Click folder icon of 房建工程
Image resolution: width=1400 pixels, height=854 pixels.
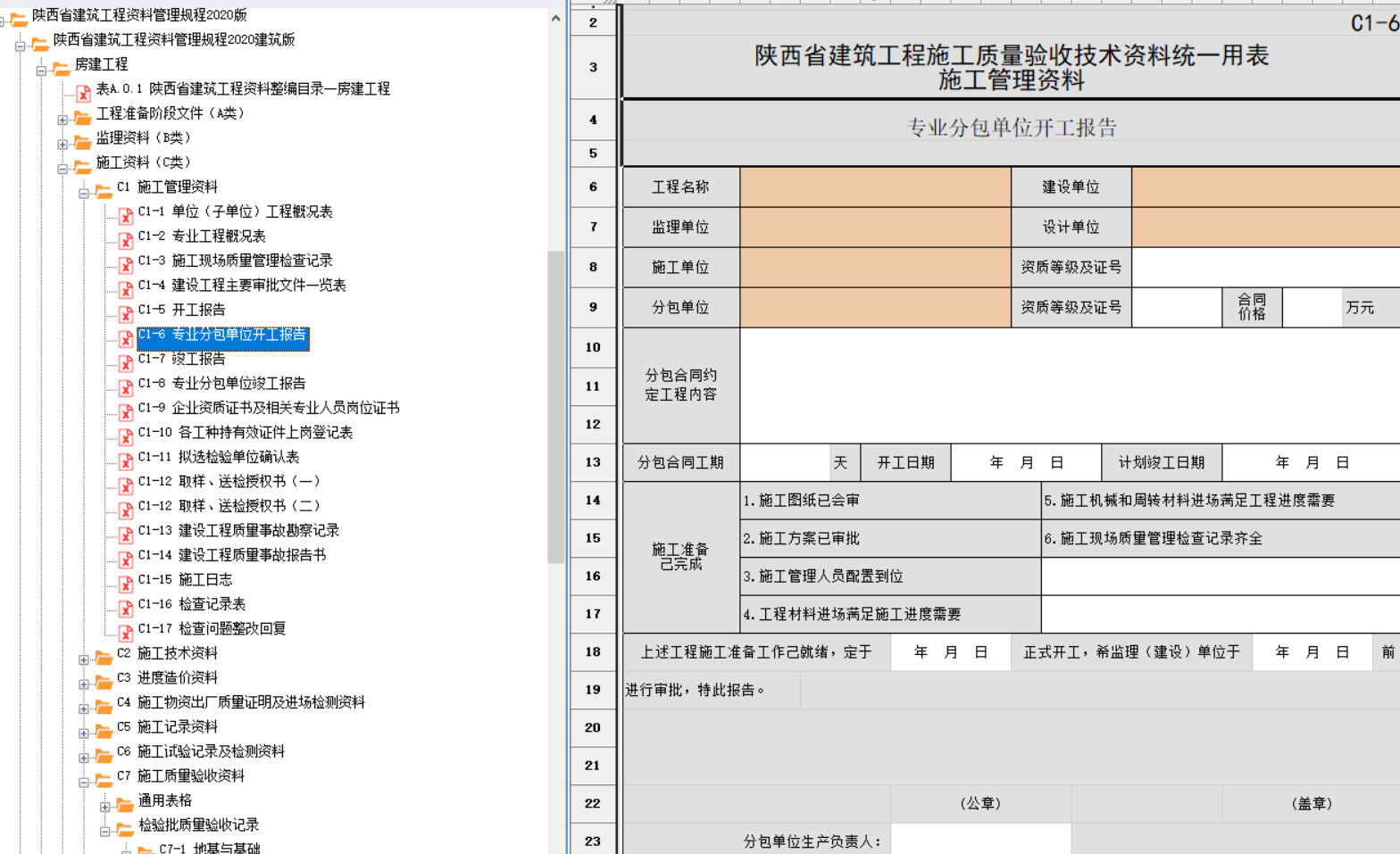[x=62, y=67]
